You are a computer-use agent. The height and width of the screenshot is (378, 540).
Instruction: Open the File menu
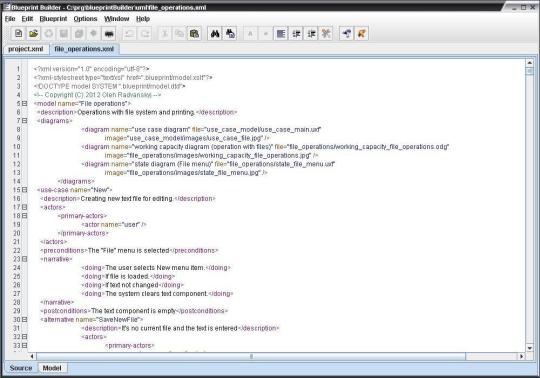[x=10, y=19]
